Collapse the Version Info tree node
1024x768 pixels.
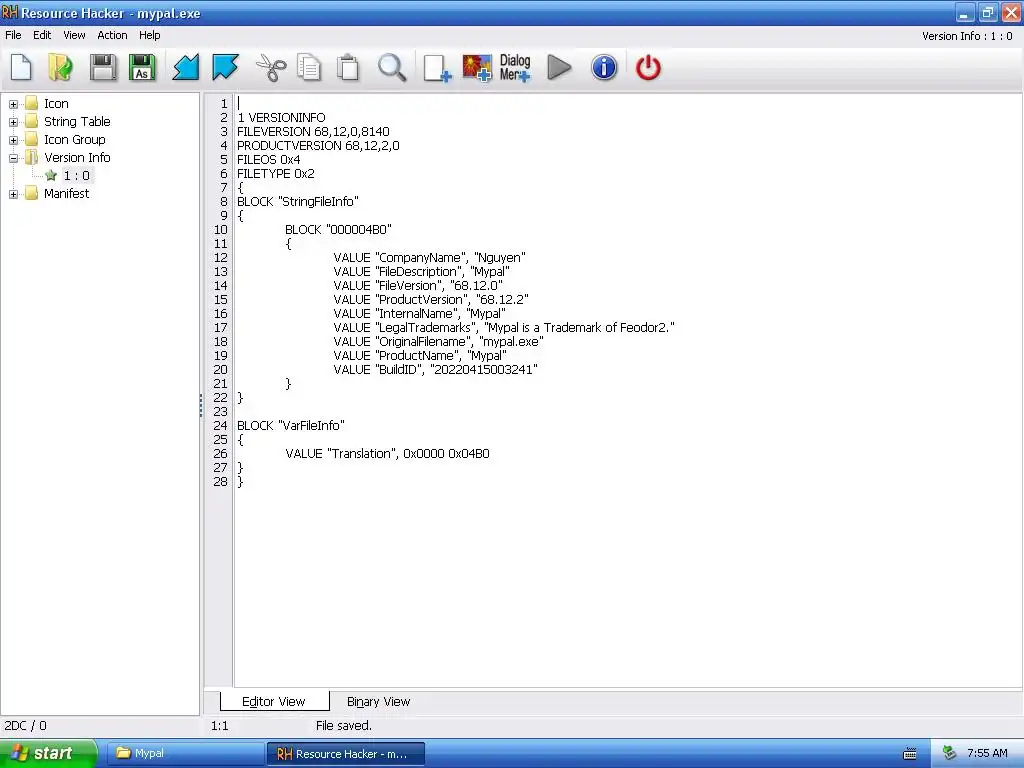click(13, 158)
